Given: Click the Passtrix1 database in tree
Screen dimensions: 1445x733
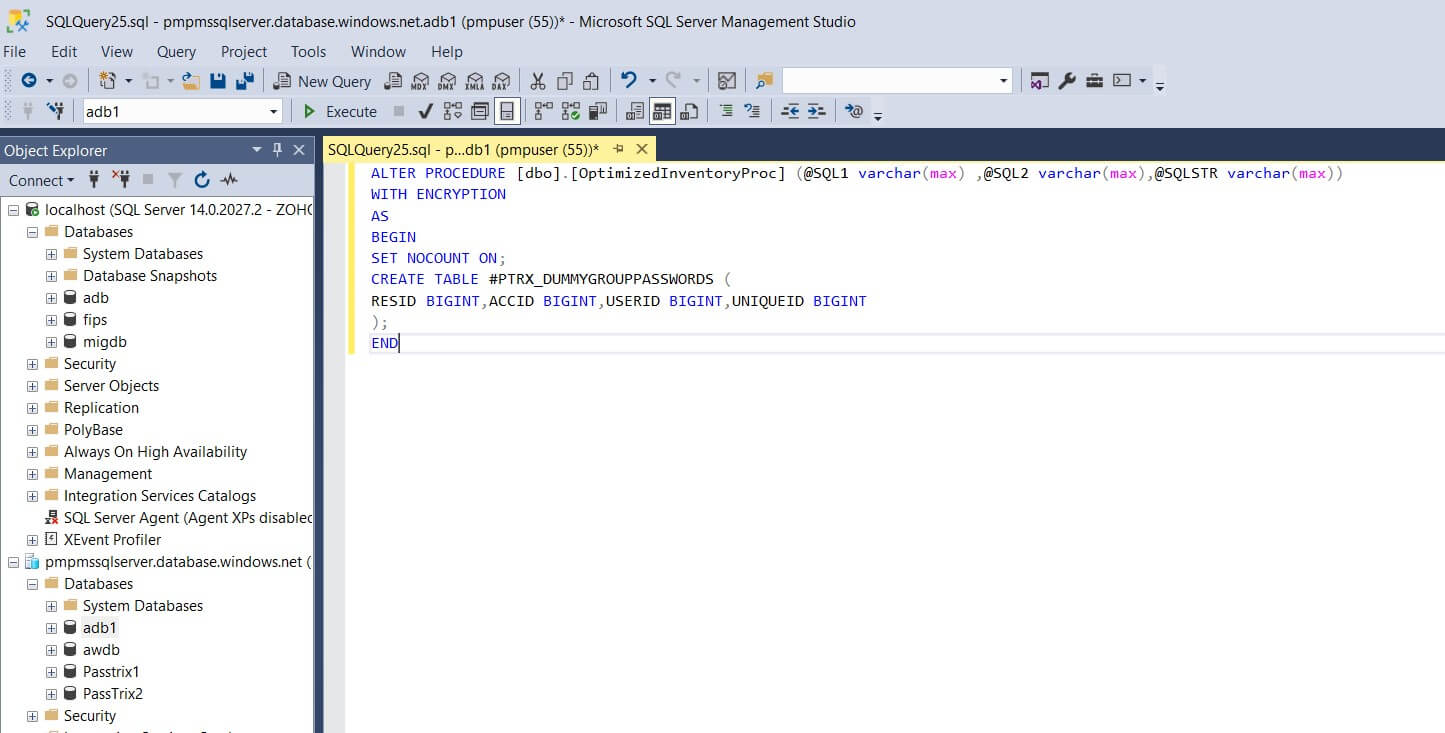Looking at the screenshot, I should pos(111,672).
